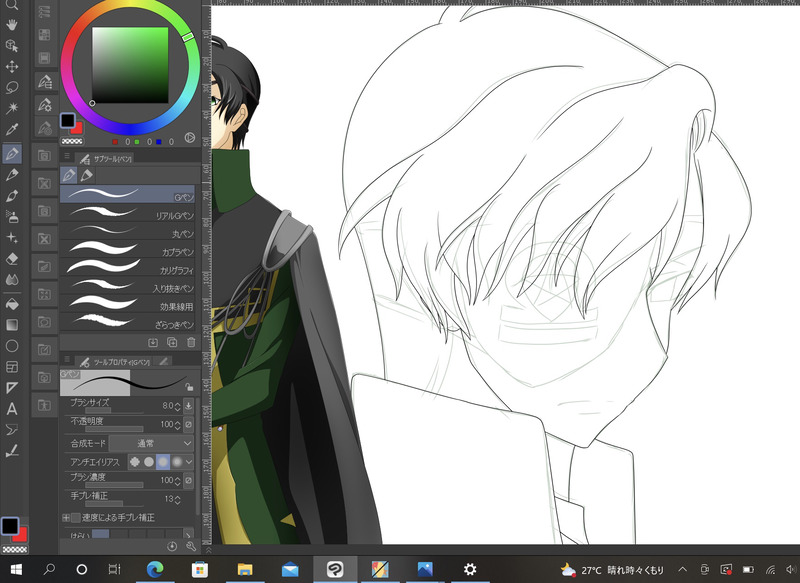Image resolution: width=800 pixels, height=583 pixels.
Task: Select the Figure ellipse tool
Action: coord(12,346)
